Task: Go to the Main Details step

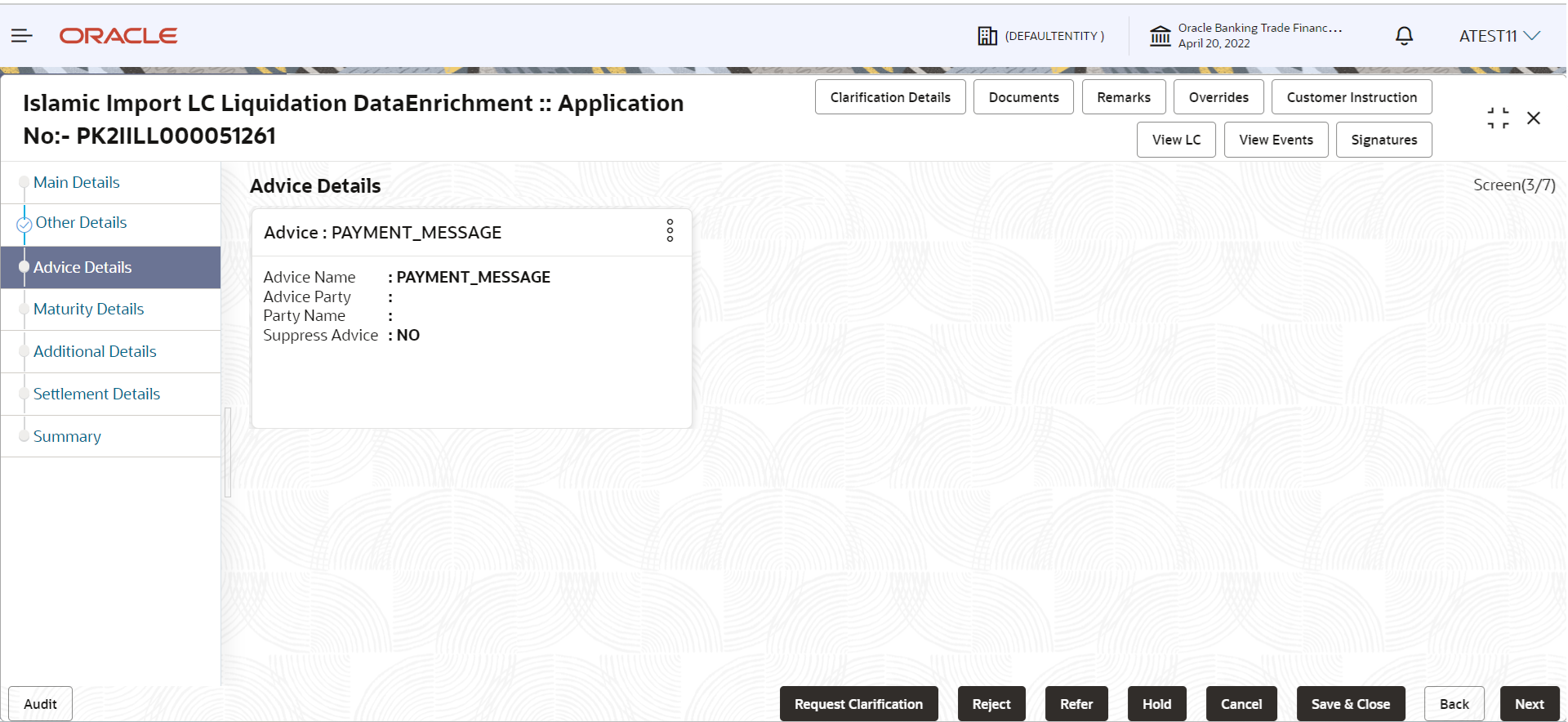Action: pyautogui.click(x=76, y=182)
